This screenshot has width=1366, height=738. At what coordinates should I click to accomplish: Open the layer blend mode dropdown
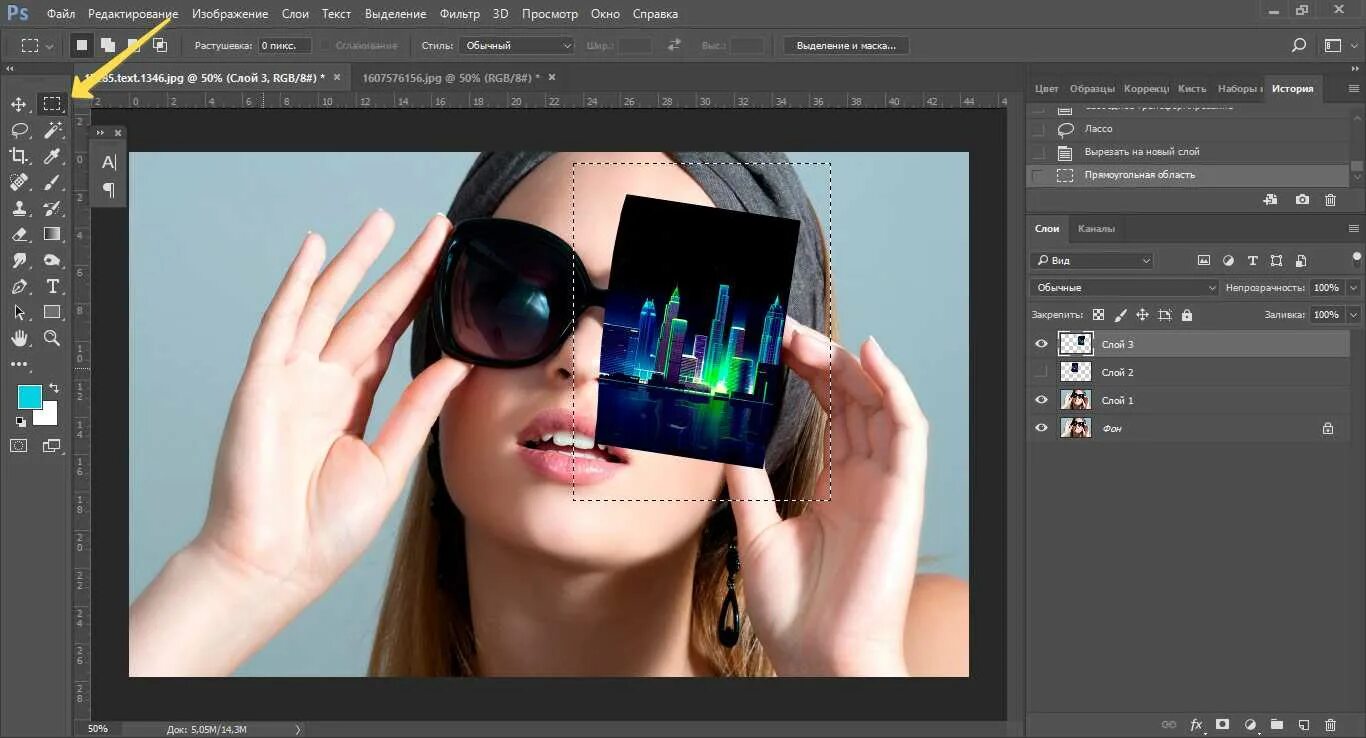click(x=1124, y=288)
